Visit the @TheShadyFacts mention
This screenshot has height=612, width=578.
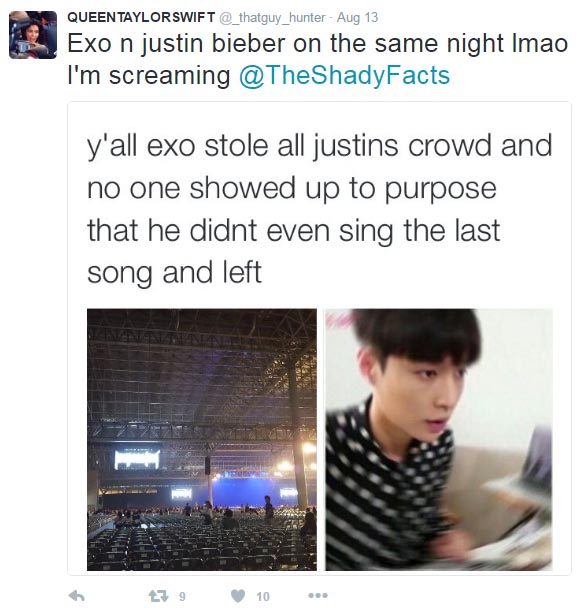pos(345,75)
